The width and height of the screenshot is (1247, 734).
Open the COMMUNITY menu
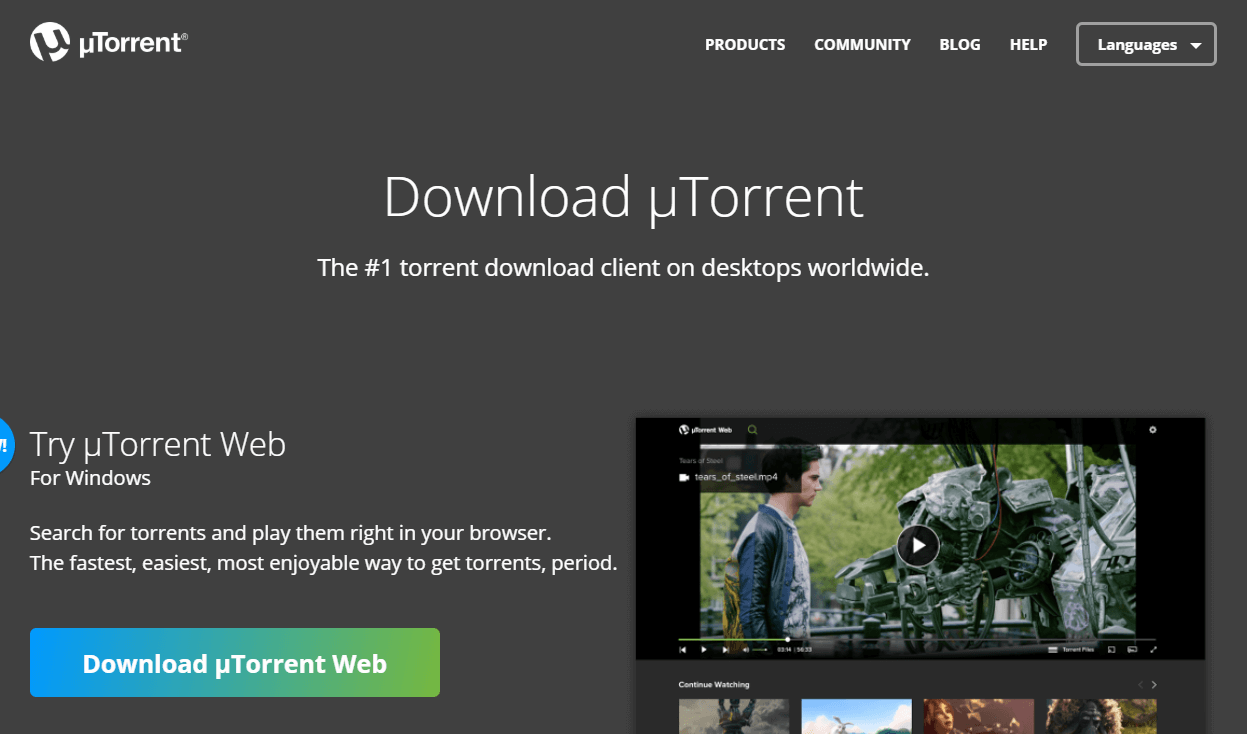pyautogui.click(x=862, y=45)
